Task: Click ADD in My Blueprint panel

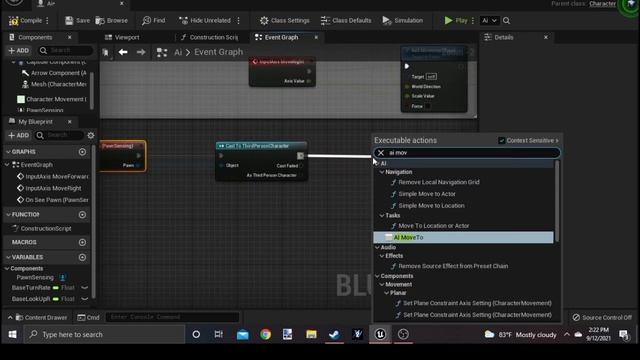Action: tap(19, 135)
